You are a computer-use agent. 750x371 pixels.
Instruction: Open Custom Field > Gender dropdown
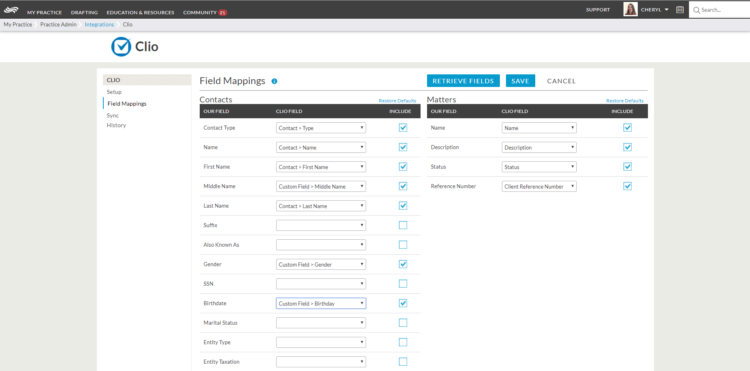click(321, 264)
